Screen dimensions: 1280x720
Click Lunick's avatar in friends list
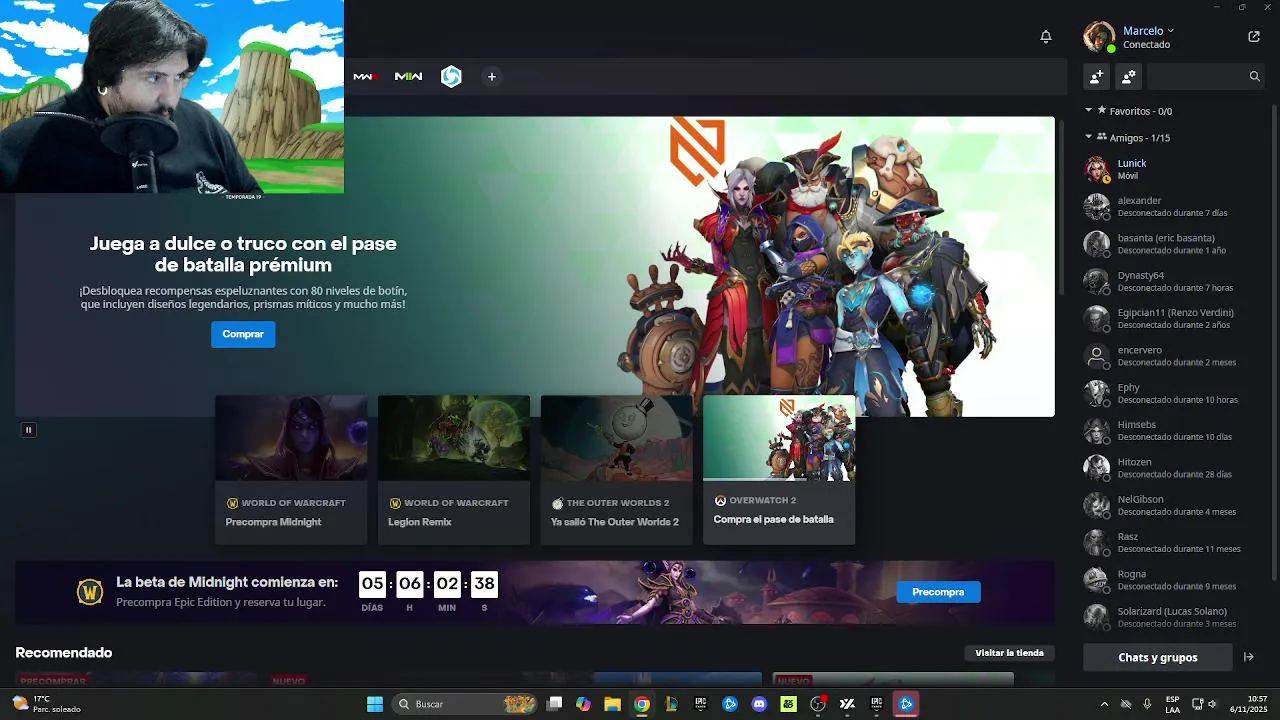pos(1097,169)
